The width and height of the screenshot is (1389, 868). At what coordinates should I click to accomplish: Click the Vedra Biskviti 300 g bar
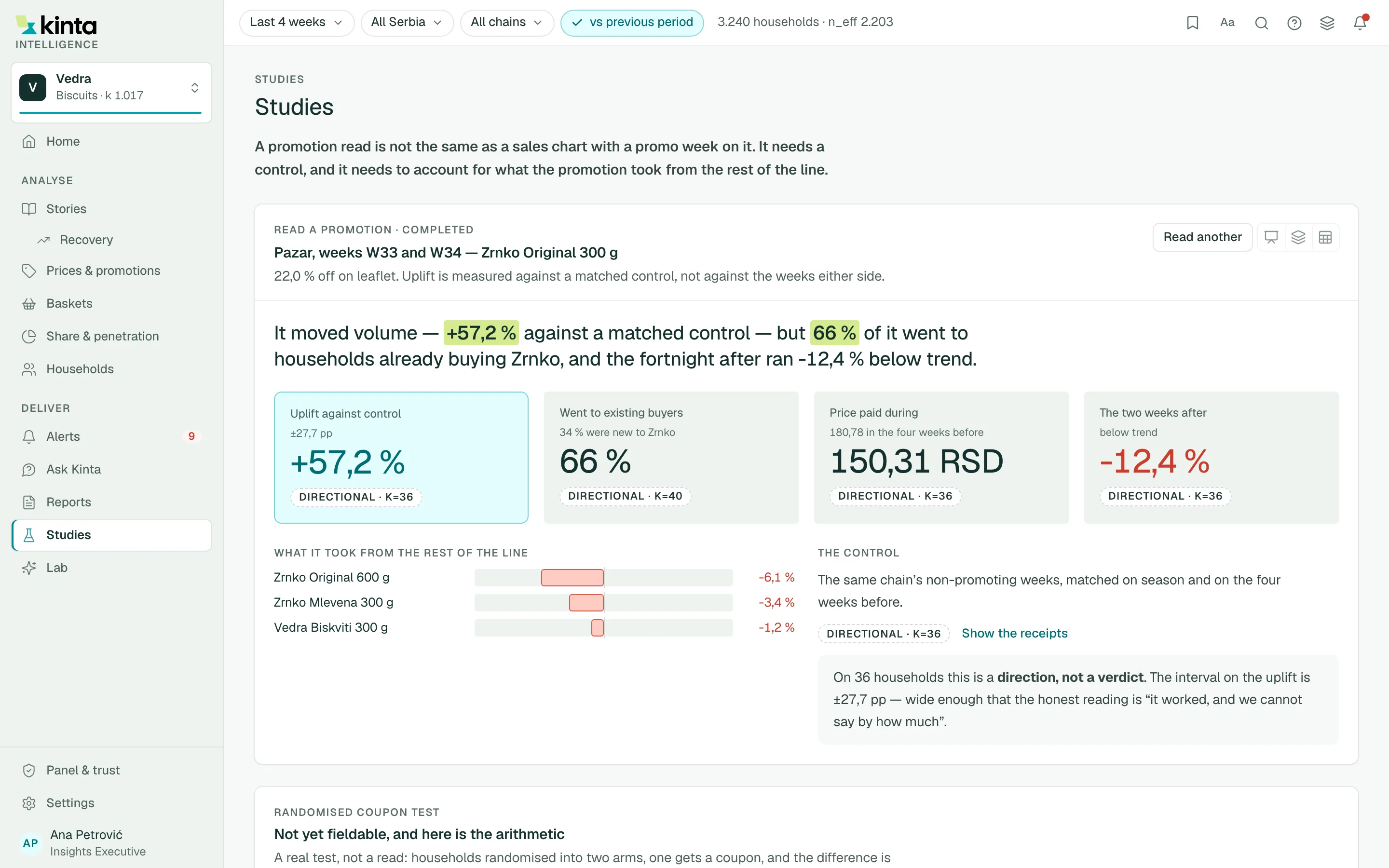pyautogui.click(x=598, y=627)
